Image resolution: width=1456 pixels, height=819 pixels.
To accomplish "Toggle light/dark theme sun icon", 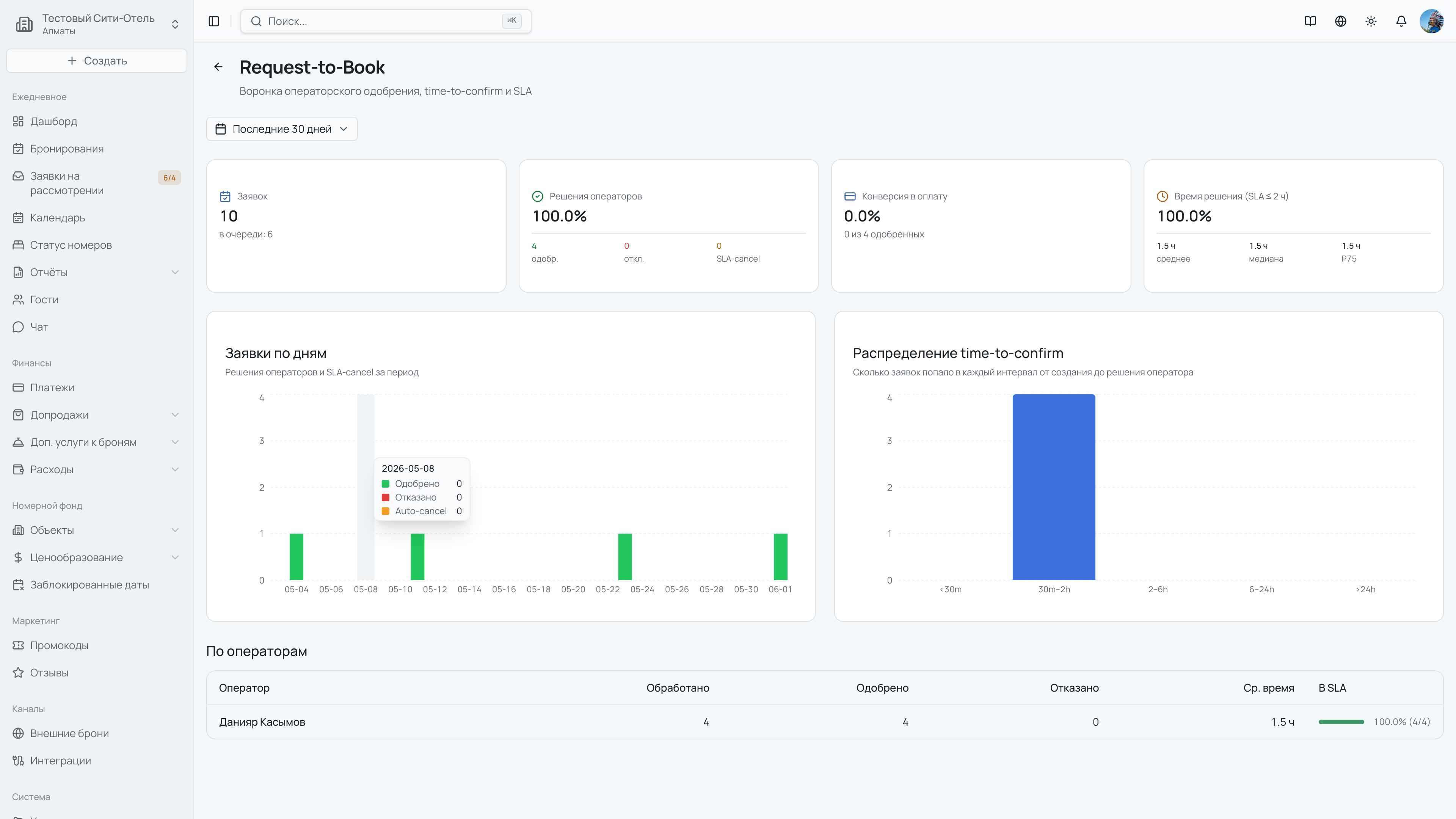I will [x=1371, y=21].
